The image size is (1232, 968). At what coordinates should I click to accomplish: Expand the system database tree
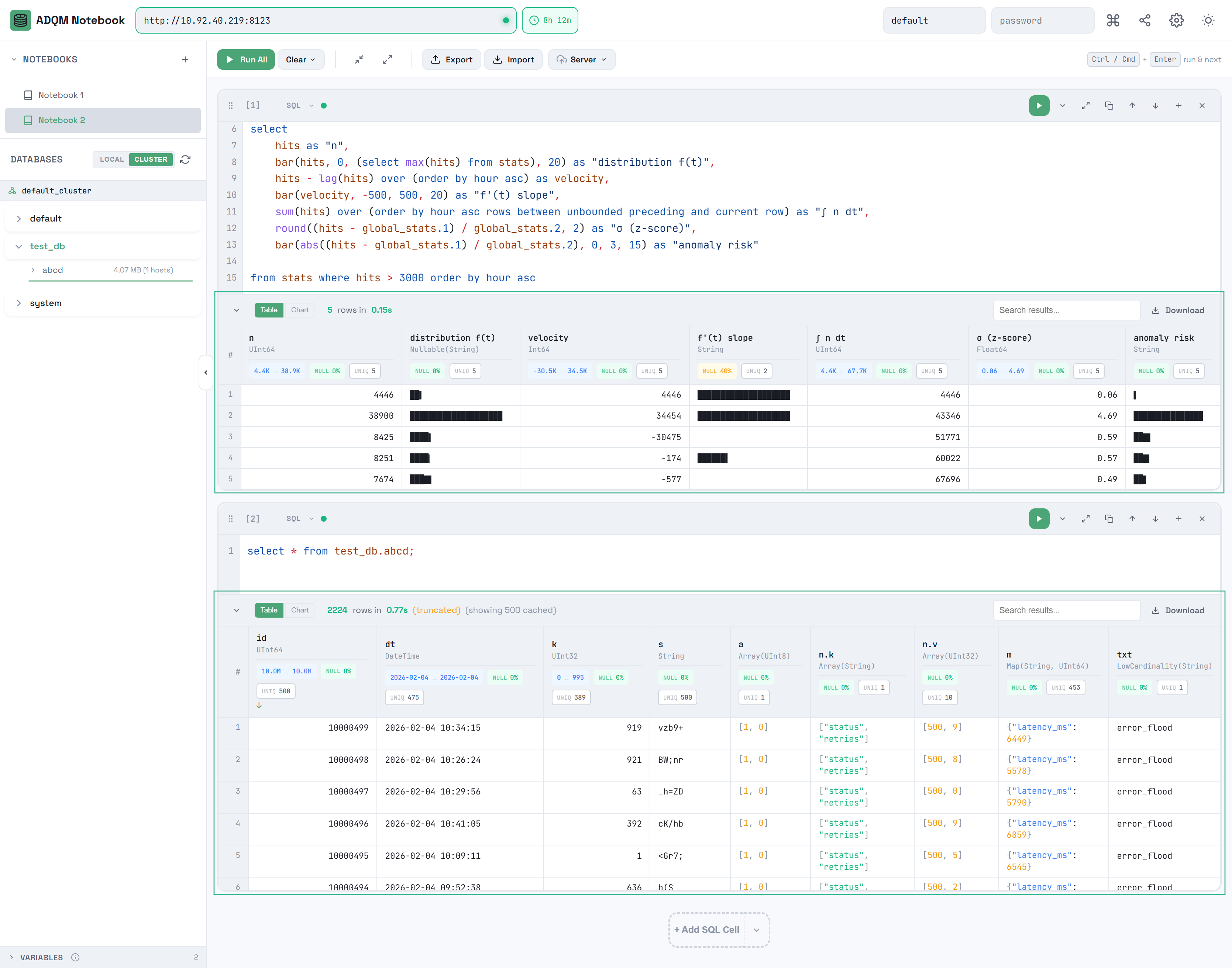click(19, 303)
